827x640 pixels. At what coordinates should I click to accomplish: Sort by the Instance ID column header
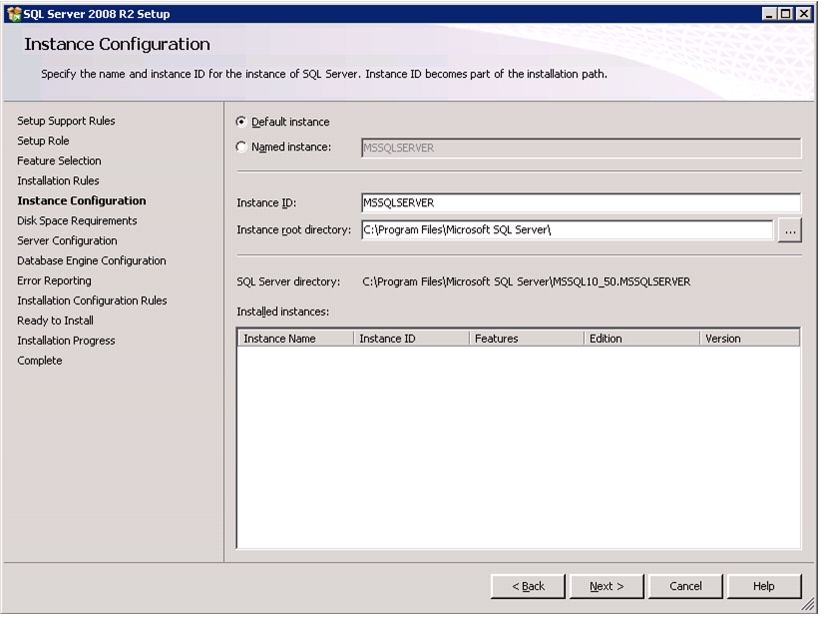point(411,338)
